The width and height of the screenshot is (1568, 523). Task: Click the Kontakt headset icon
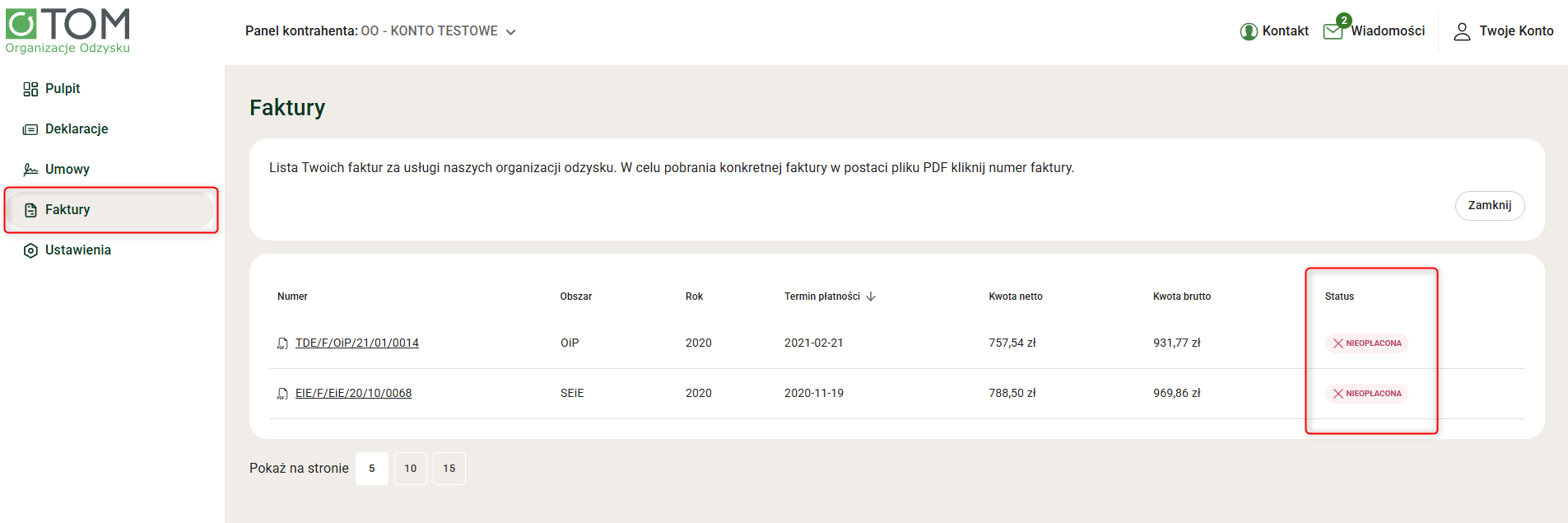pos(1249,31)
